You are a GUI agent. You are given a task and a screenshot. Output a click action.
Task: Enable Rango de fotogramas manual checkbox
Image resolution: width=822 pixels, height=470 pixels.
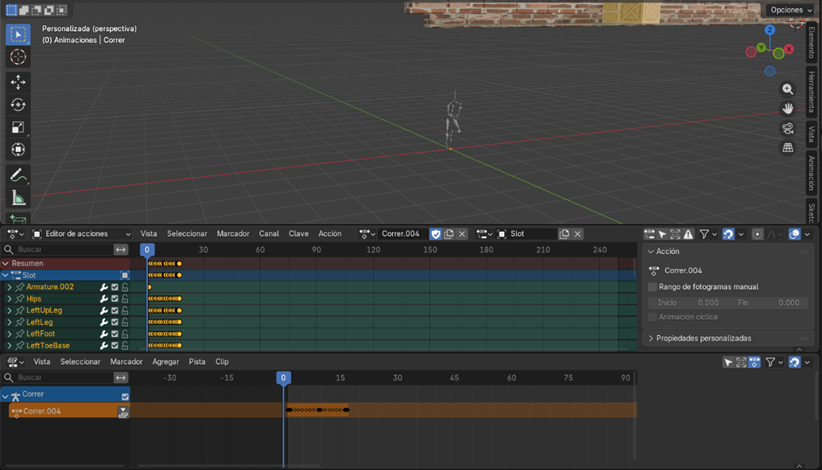[653, 287]
